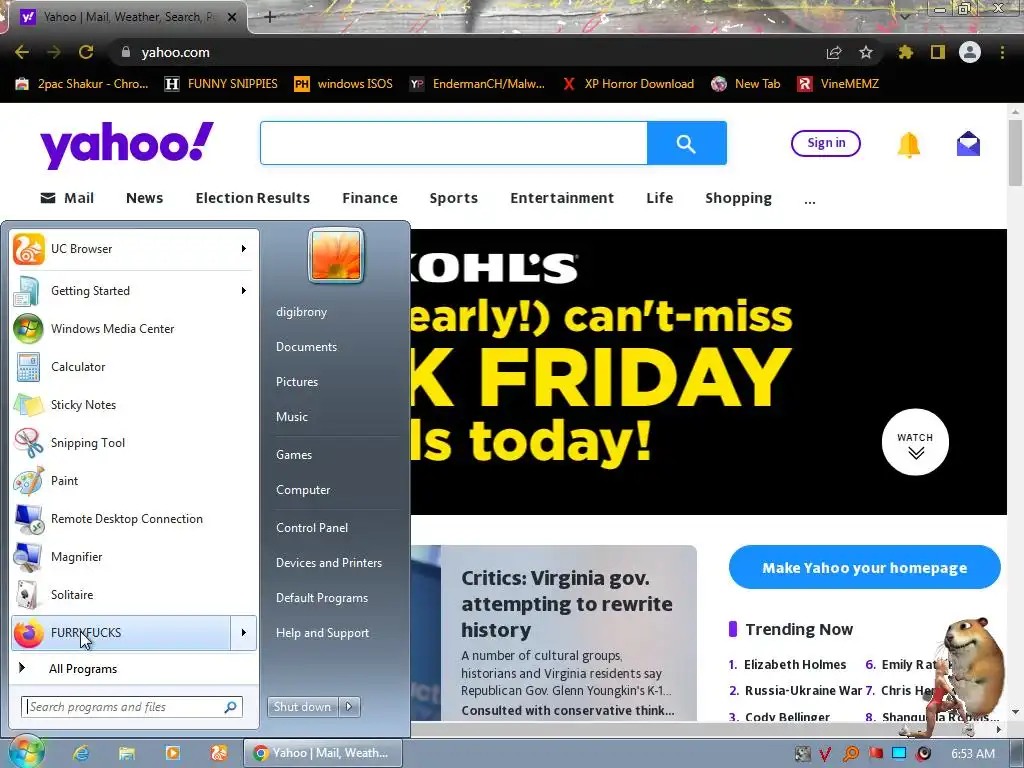This screenshot has width=1024, height=768.
Task: Open Music folder in Start menu
Action: [x=292, y=417]
